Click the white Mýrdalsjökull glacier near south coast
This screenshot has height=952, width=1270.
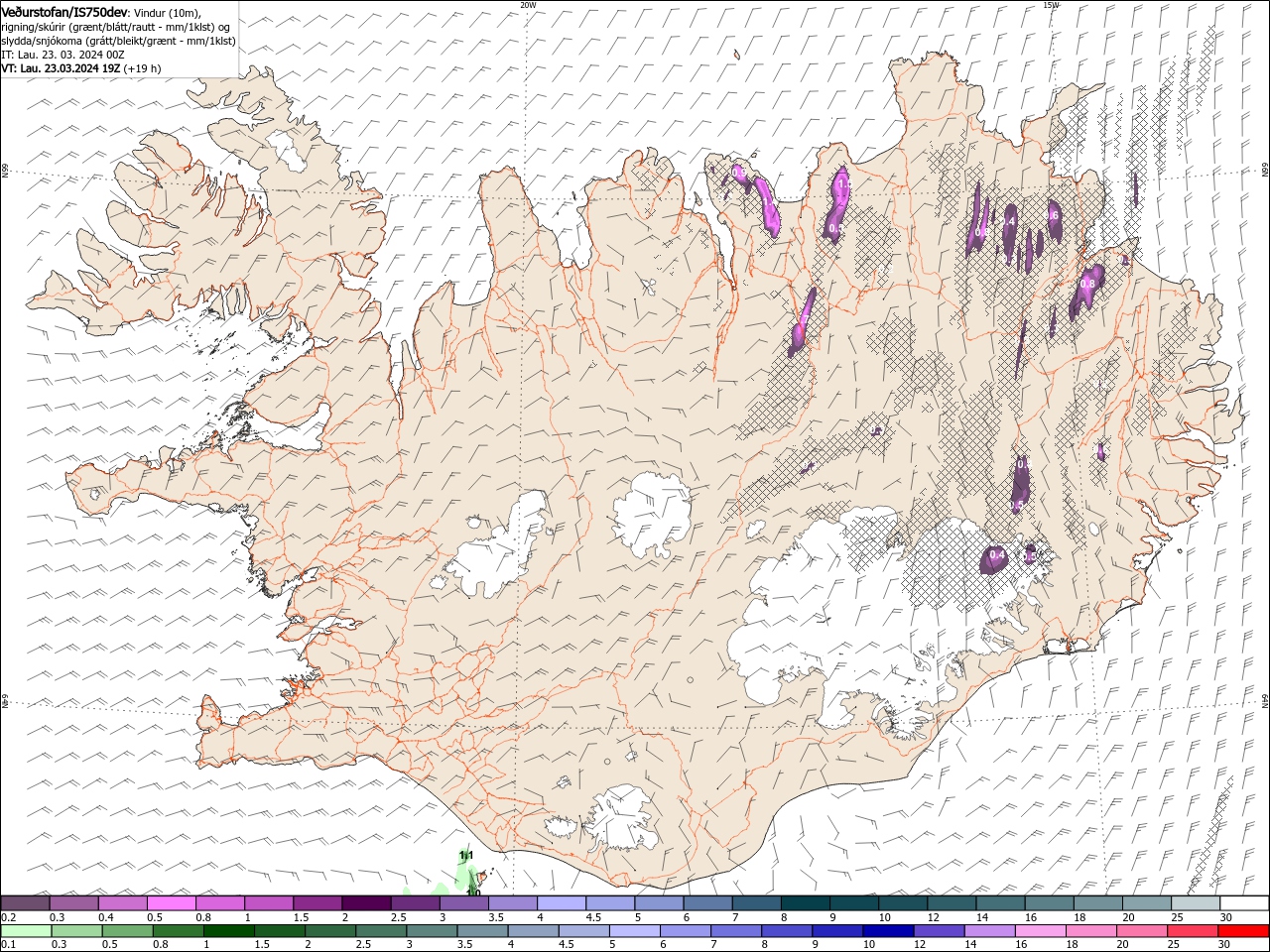pyautogui.click(x=620, y=820)
